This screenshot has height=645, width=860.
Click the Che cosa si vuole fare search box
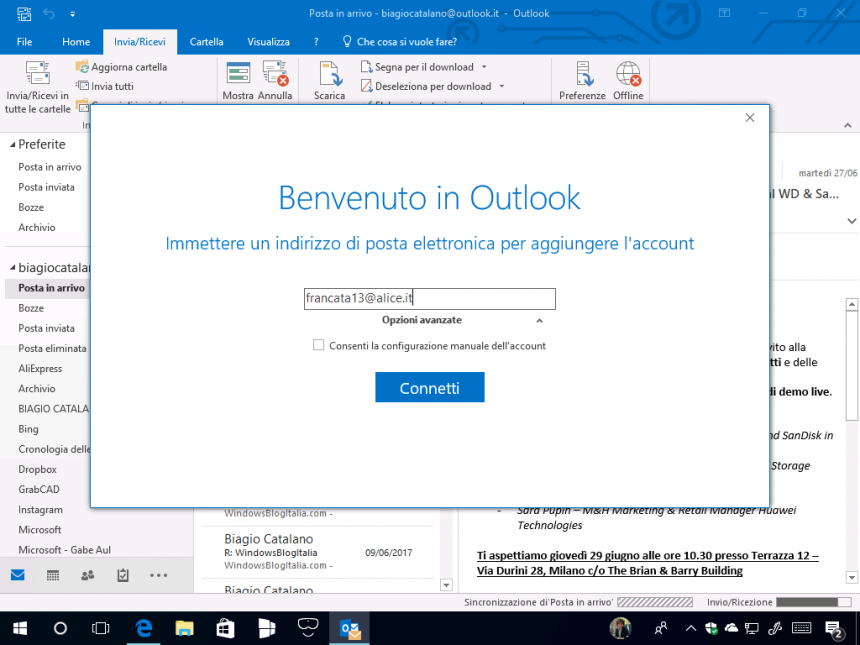click(x=399, y=42)
